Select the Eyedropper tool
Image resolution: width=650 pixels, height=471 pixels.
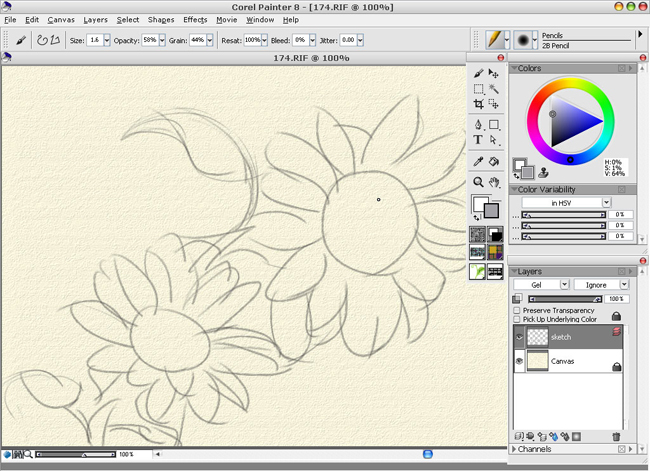point(479,161)
